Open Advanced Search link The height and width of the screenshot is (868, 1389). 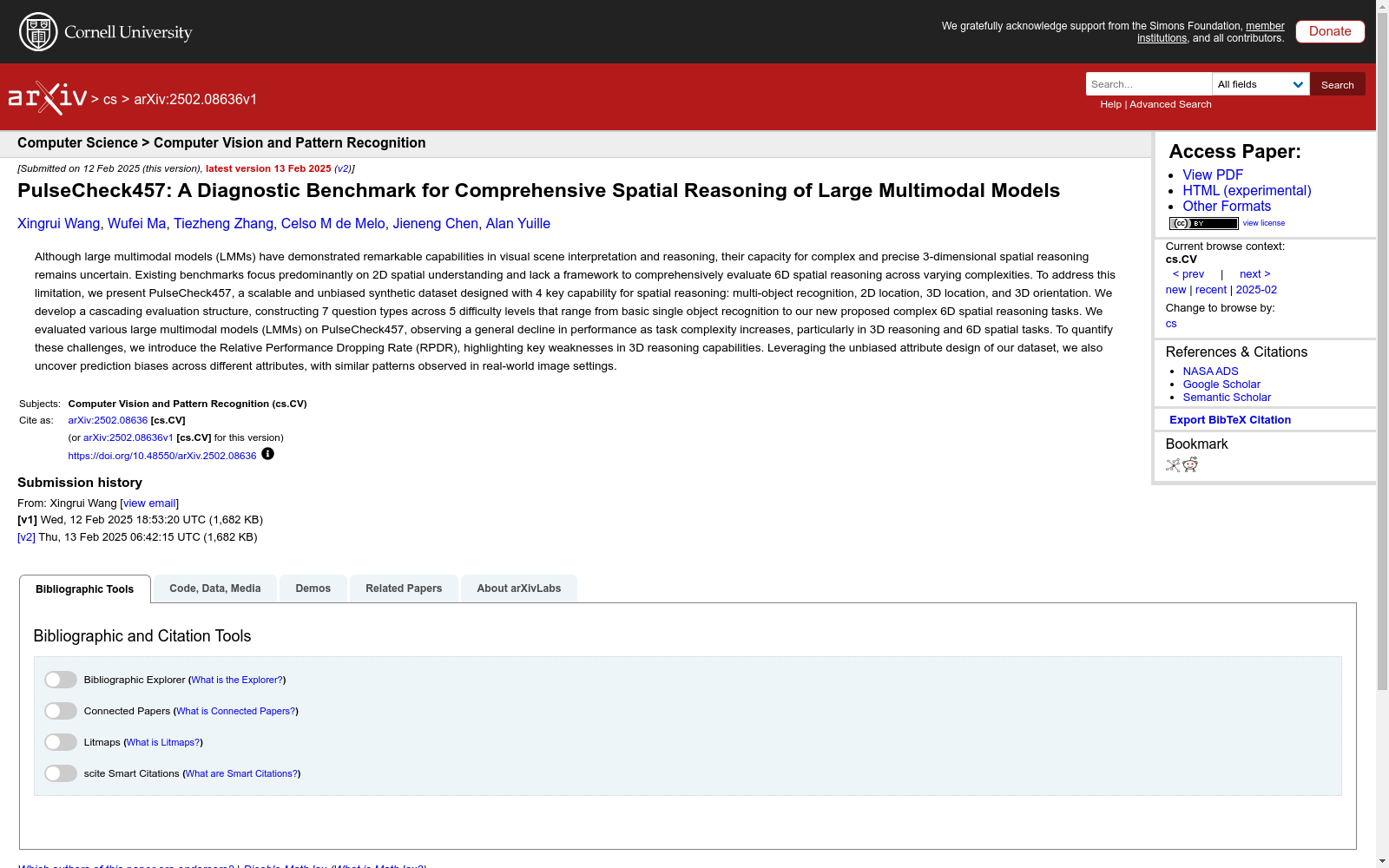coord(1170,104)
